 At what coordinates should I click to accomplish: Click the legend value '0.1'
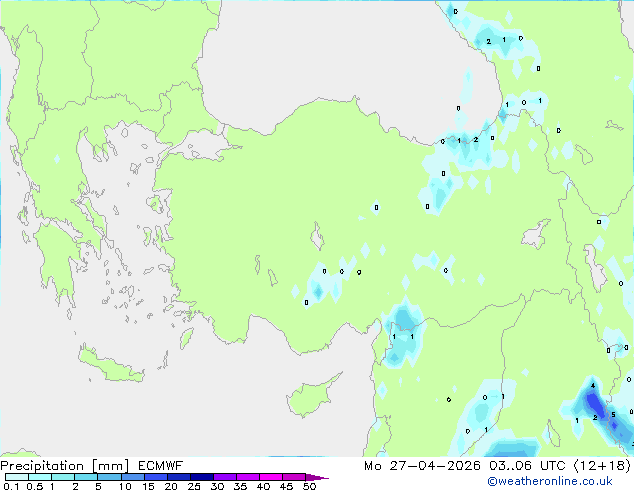tap(11, 486)
